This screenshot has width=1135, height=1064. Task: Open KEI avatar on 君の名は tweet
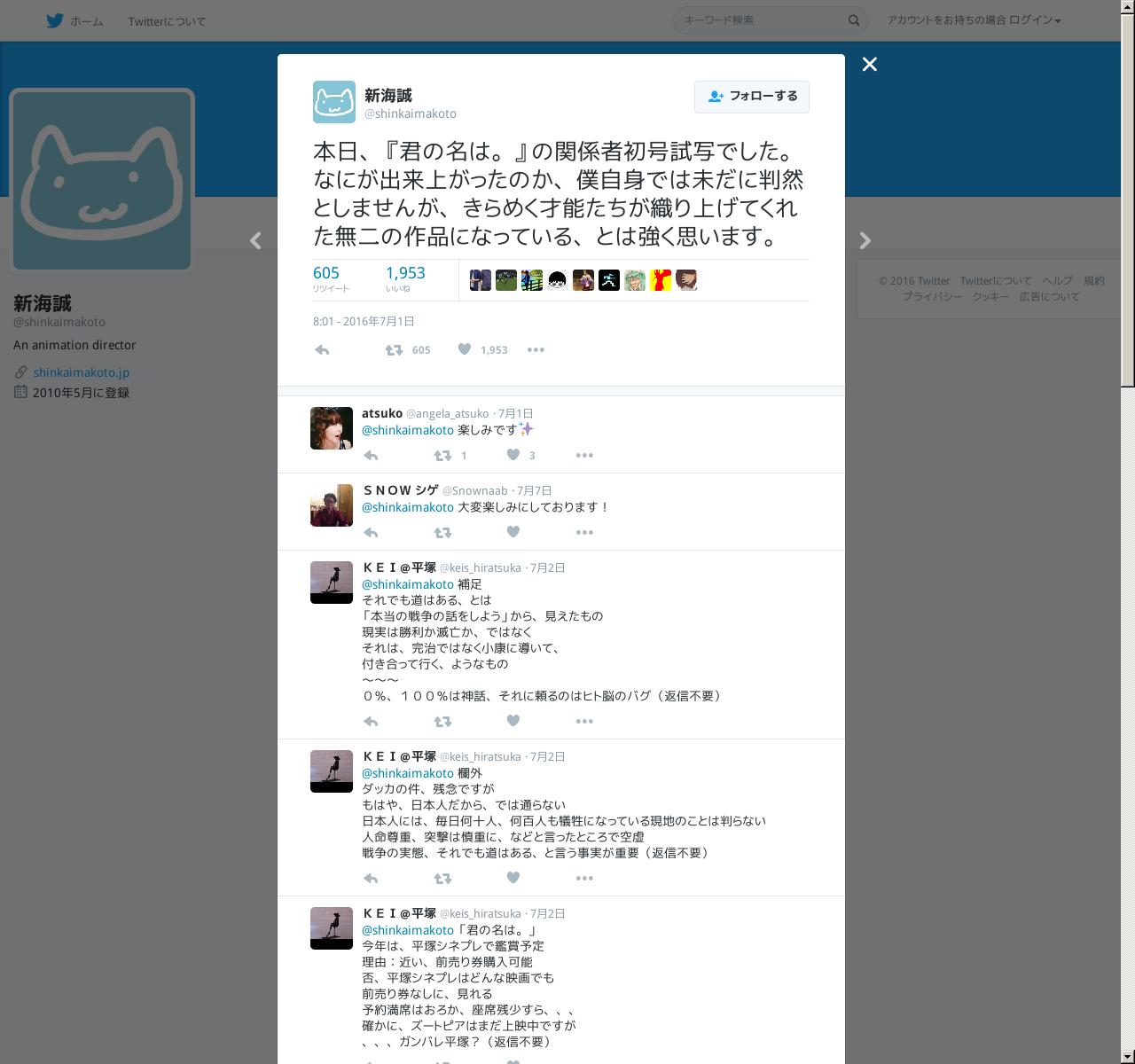point(332,928)
